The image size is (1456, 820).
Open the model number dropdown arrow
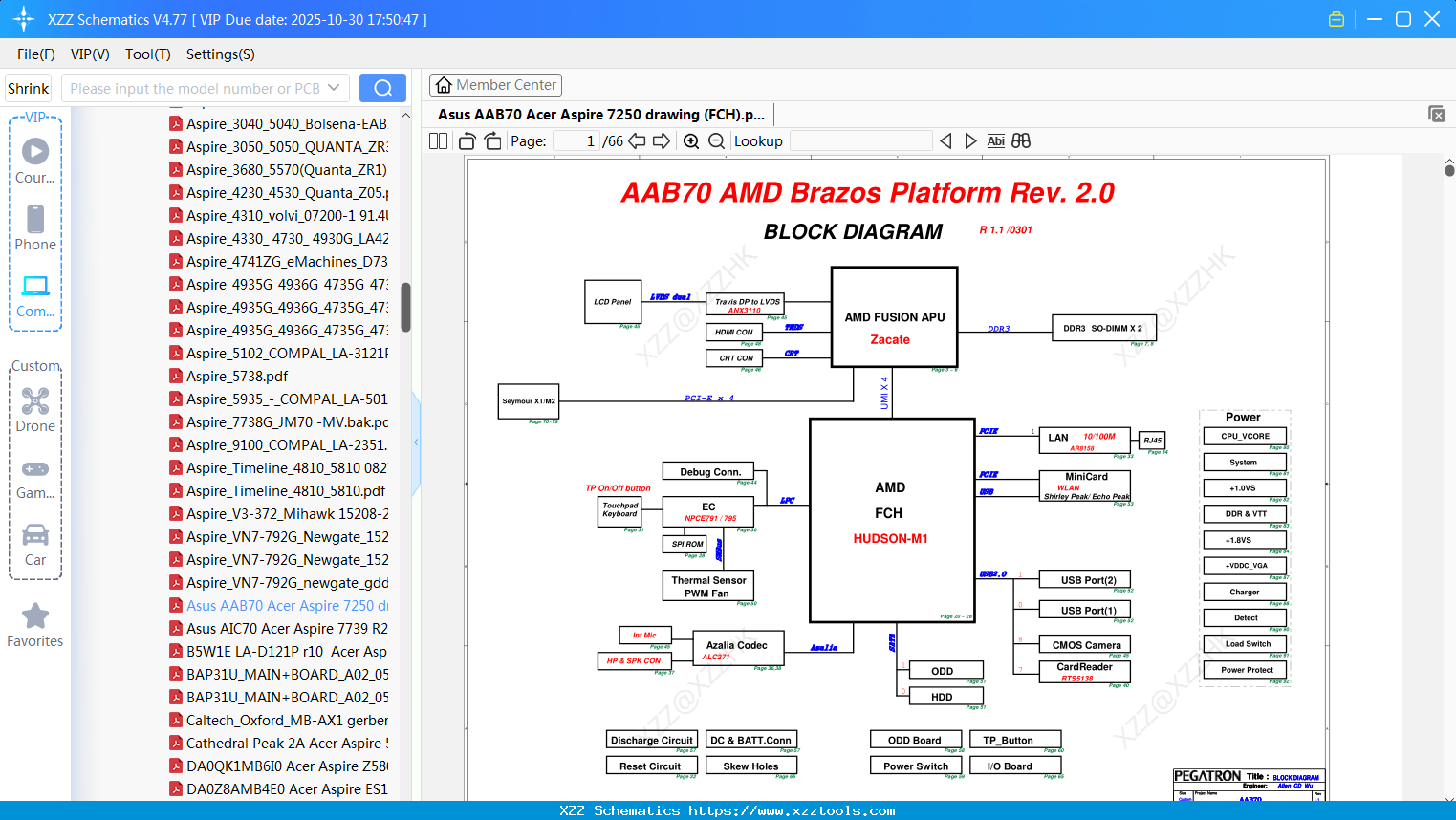point(334,88)
